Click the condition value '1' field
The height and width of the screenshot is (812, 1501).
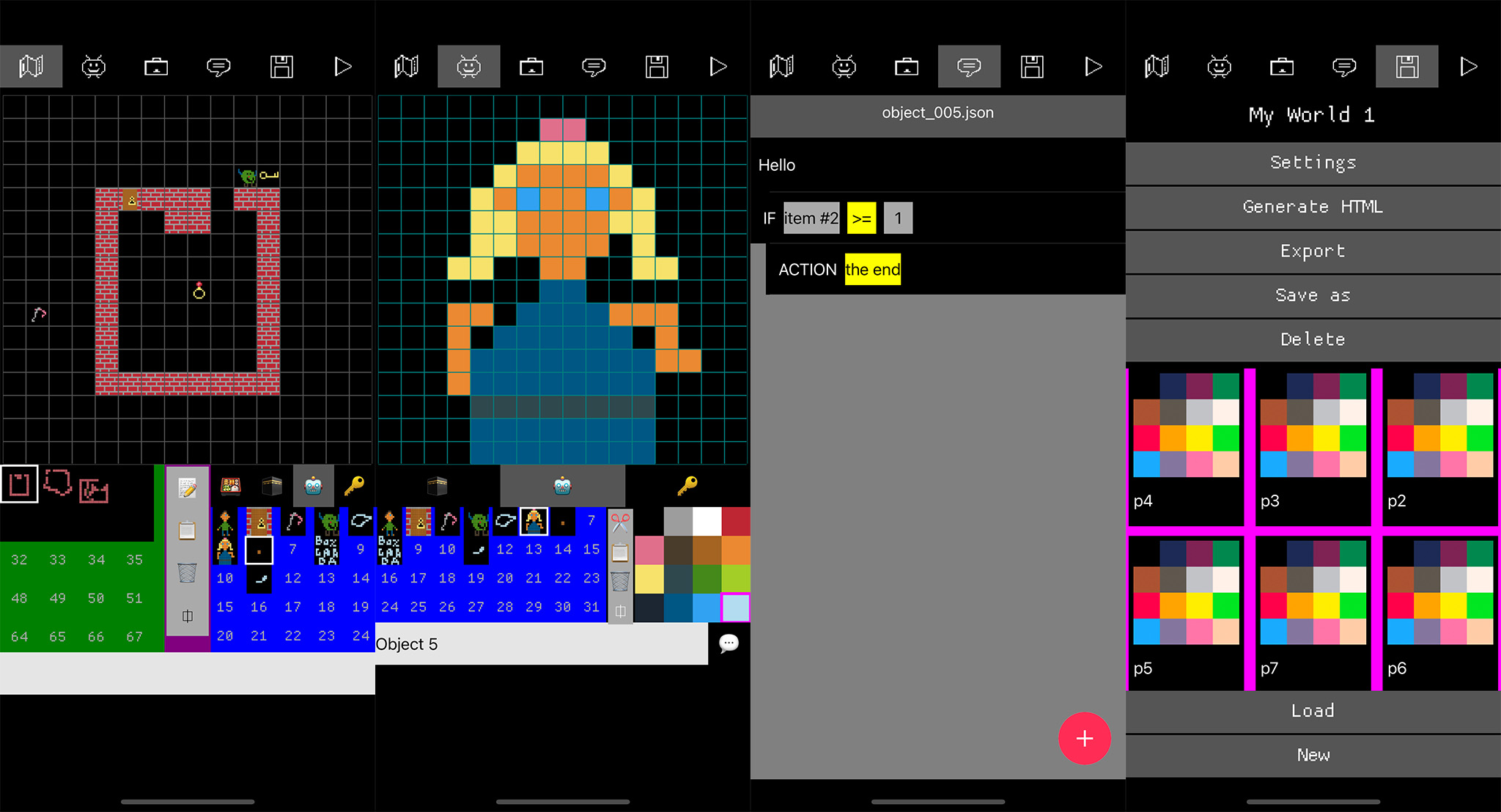[898, 218]
